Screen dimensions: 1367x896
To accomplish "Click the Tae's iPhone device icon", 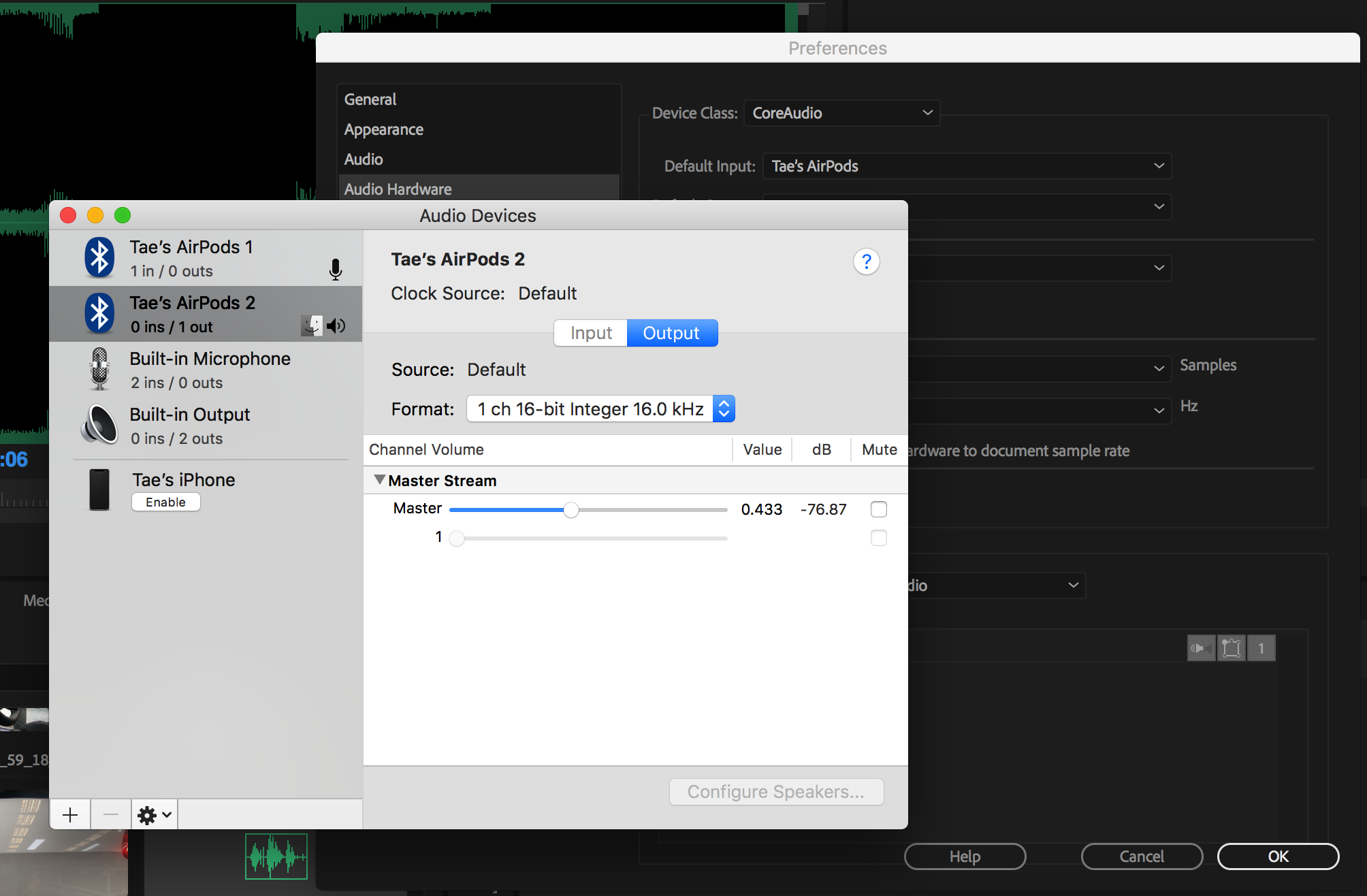I will pyautogui.click(x=99, y=490).
